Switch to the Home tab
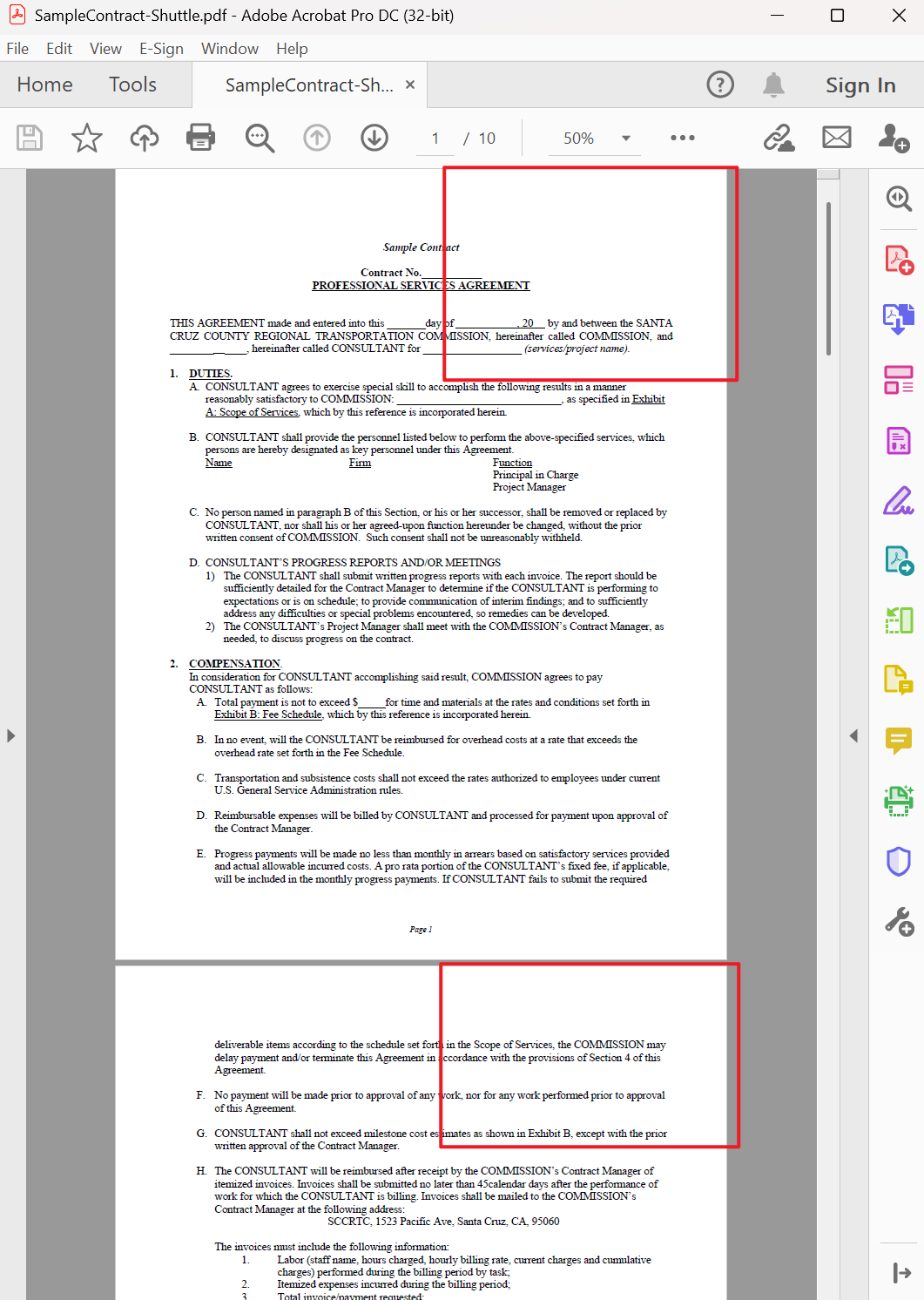 [x=44, y=85]
